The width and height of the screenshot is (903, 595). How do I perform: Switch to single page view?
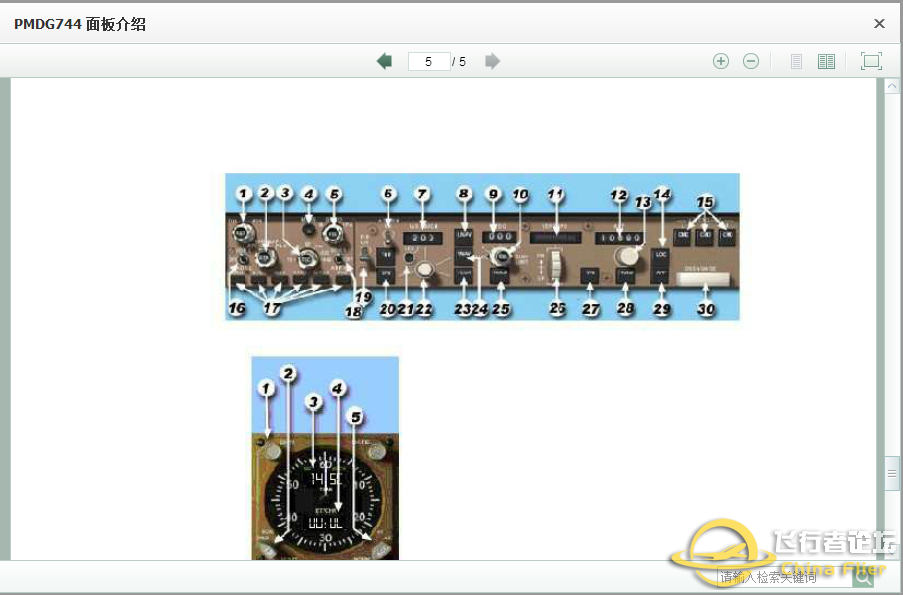pyautogui.click(x=797, y=61)
